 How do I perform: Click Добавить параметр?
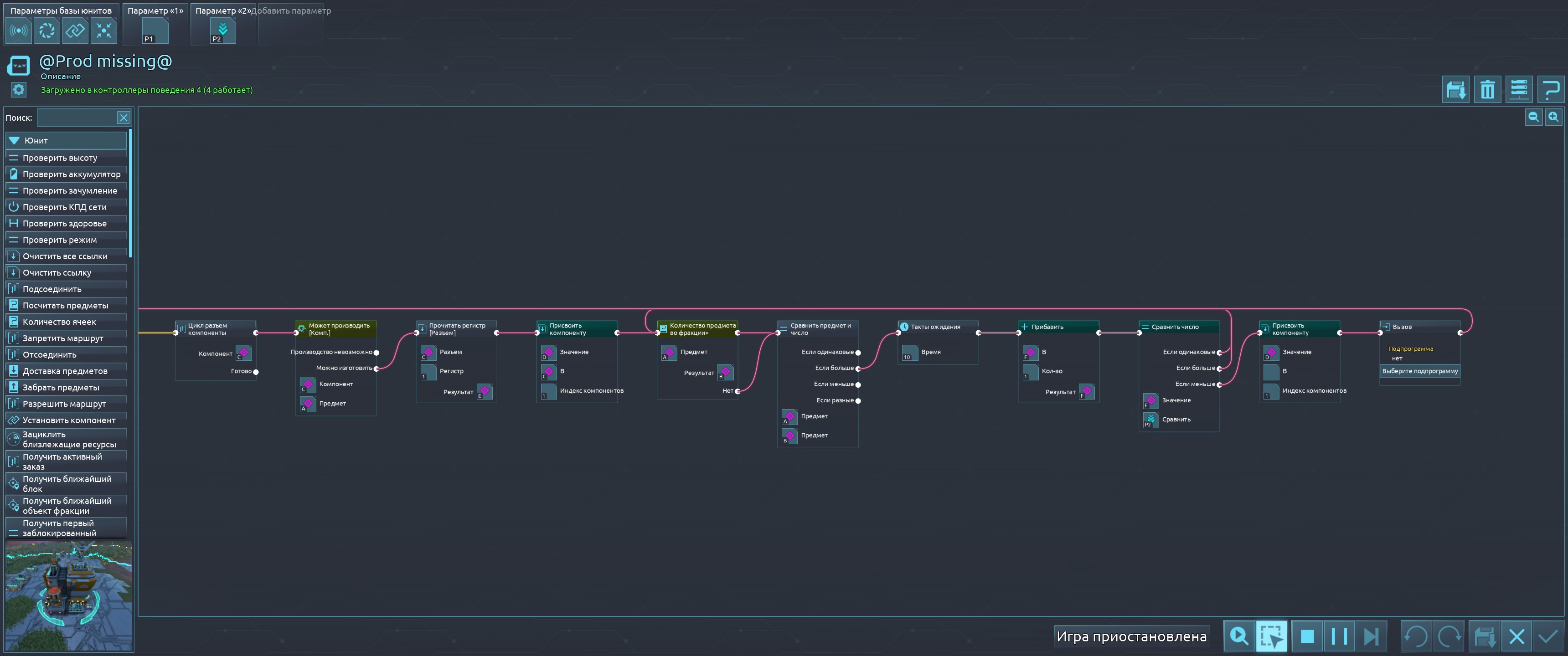(292, 10)
